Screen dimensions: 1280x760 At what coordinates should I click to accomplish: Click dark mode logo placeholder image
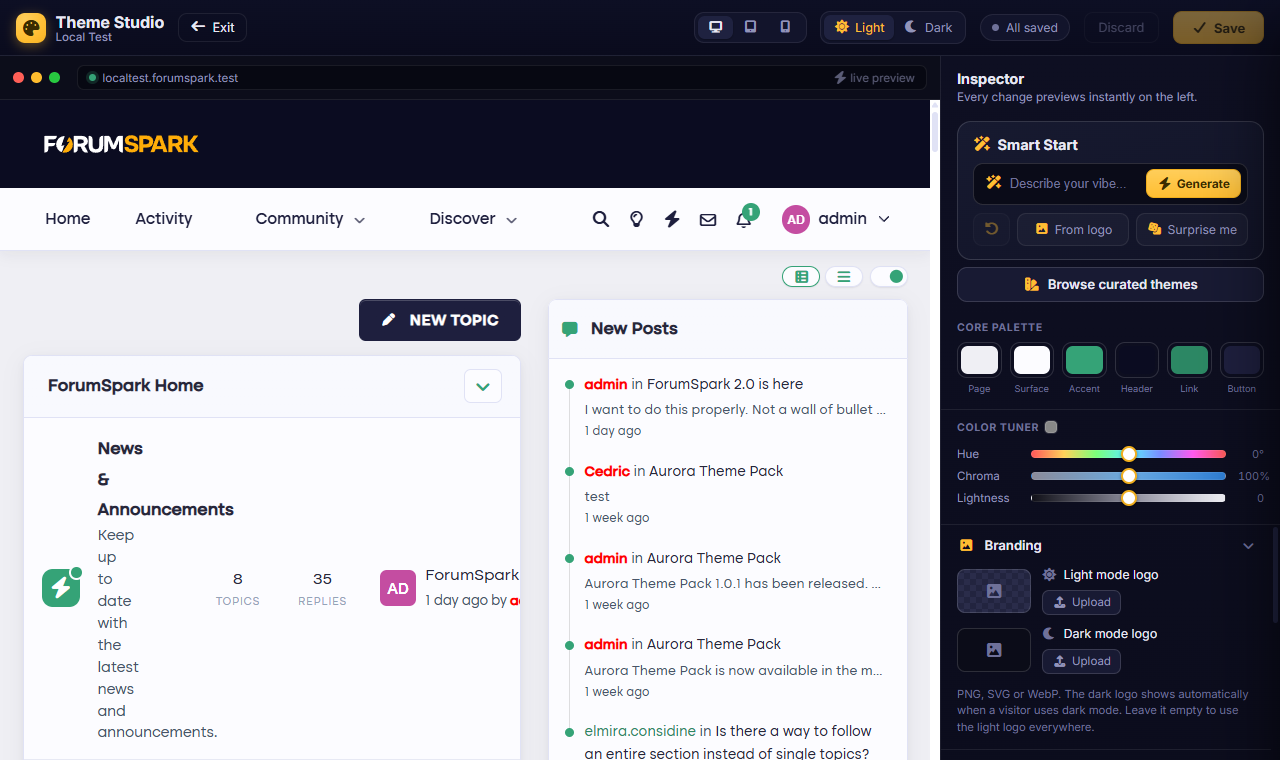(x=994, y=650)
